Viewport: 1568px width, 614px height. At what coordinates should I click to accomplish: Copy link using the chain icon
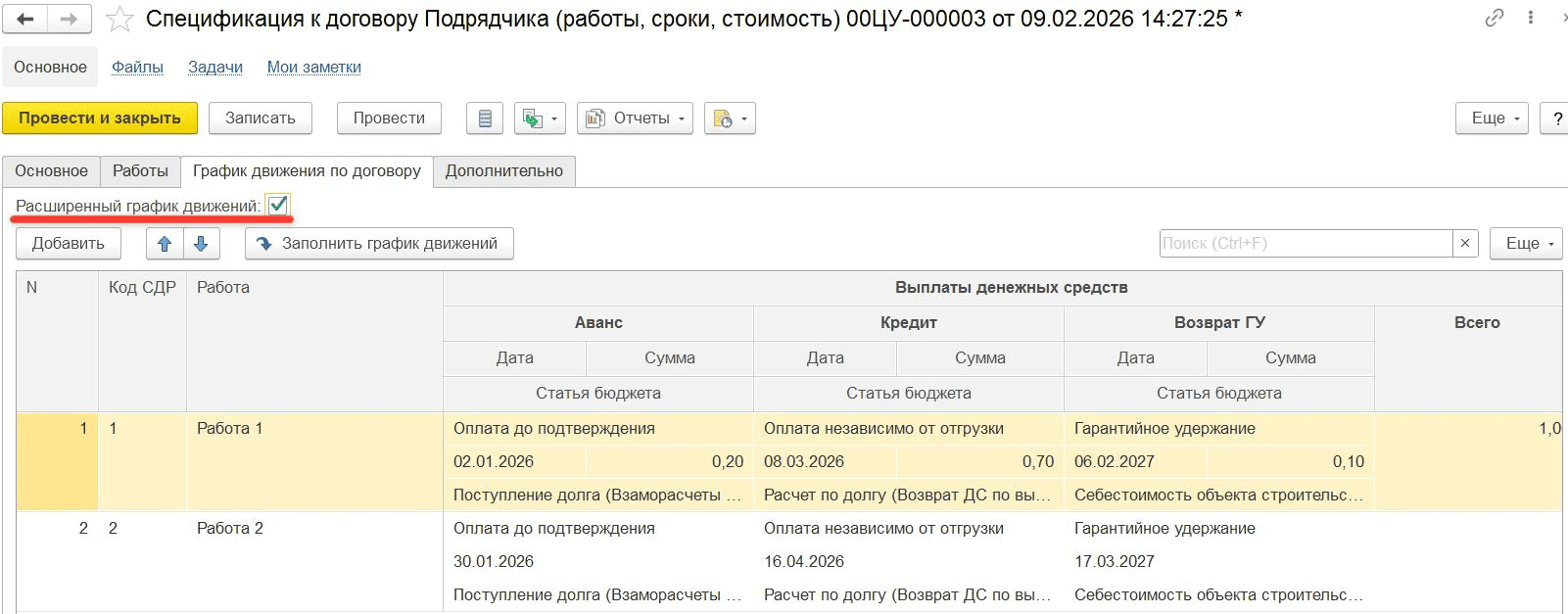tap(1494, 18)
